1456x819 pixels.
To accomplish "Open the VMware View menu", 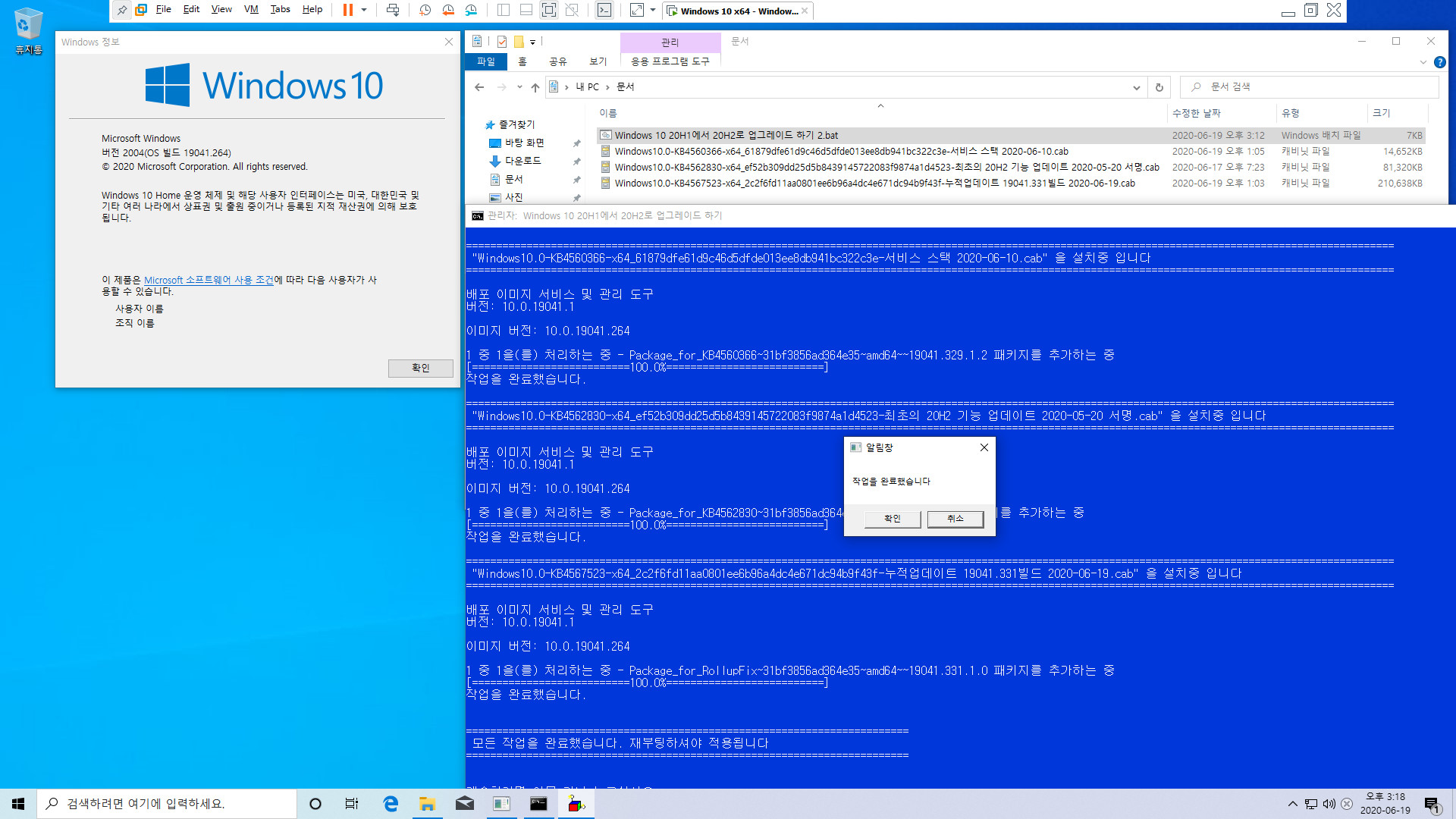I will click(x=221, y=9).
